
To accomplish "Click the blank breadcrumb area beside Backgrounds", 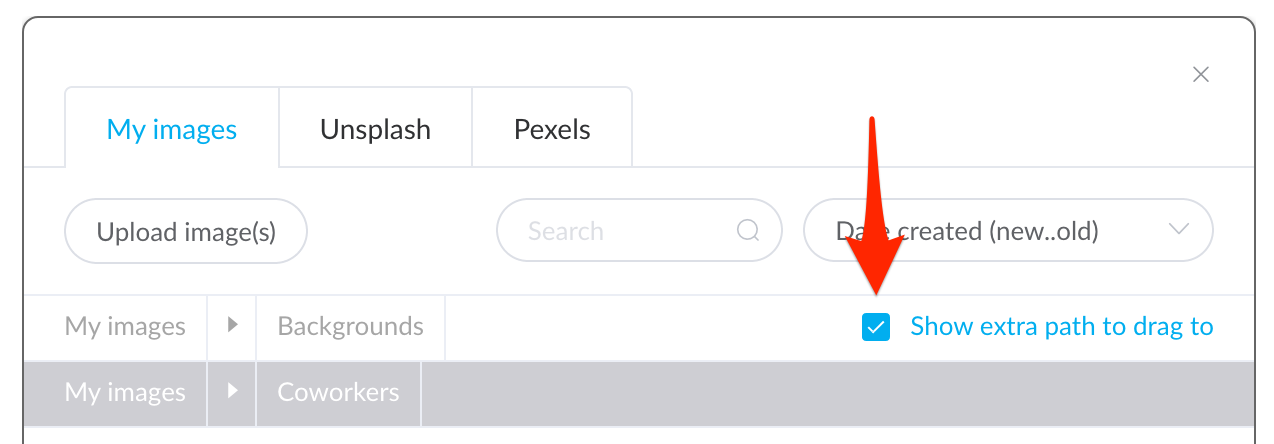I will pyautogui.click(x=650, y=326).
